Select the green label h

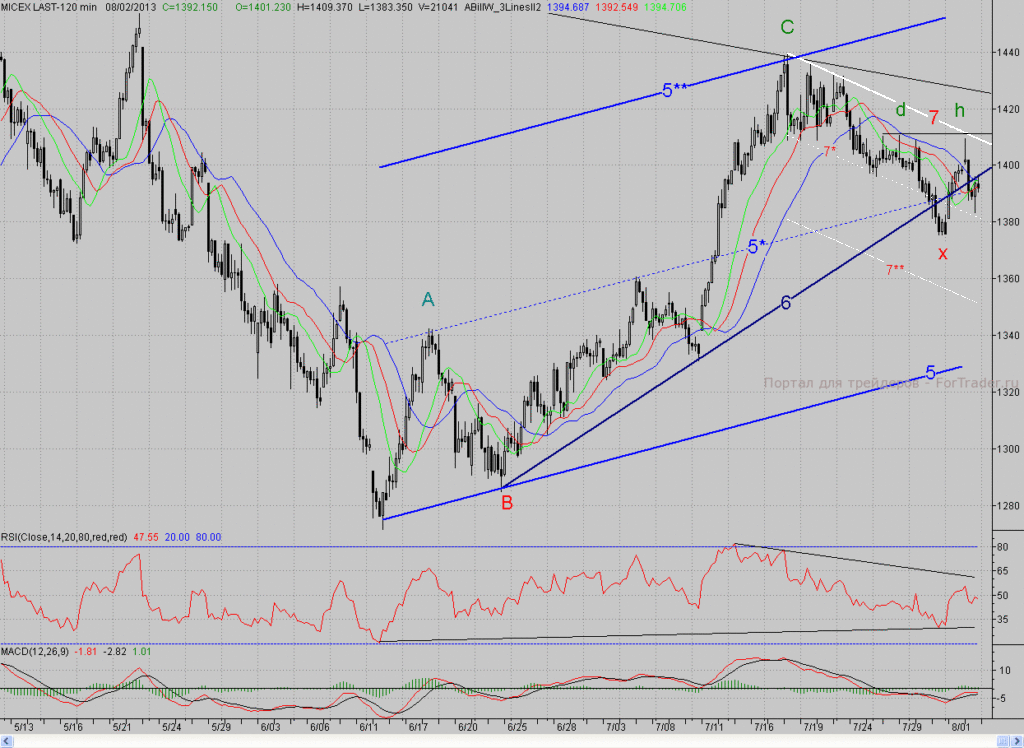click(x=959, y=110)
